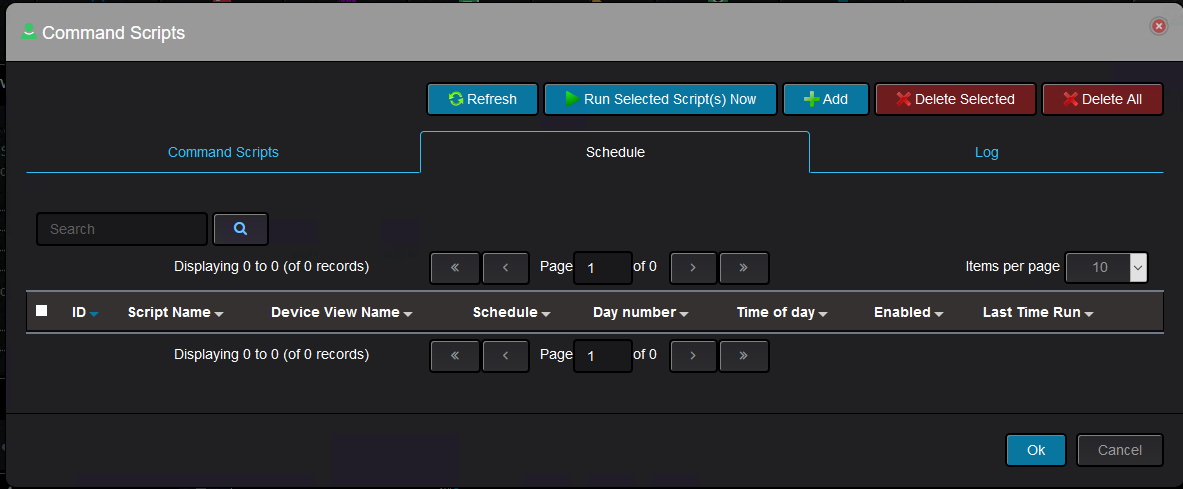This screenshot has width=1183, height=489.
Task: Toggle the select-all checkbox in table header
Action: (41, 311)
